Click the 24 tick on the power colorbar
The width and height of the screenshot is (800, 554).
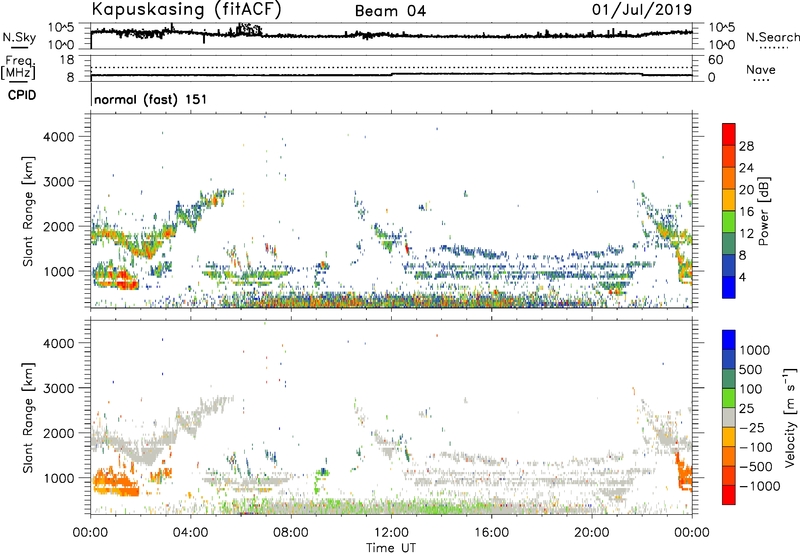[x=746, y=168]
